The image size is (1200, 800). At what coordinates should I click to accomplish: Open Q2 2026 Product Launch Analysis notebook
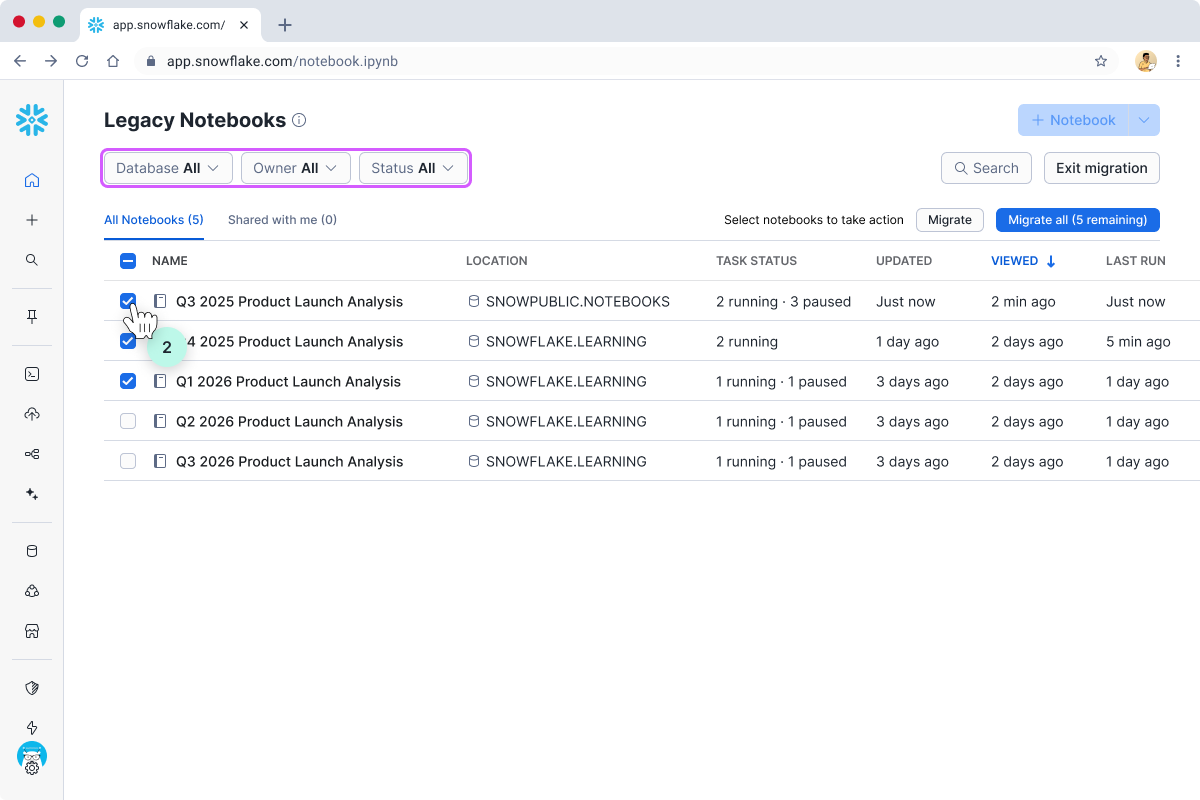(290, 421)
